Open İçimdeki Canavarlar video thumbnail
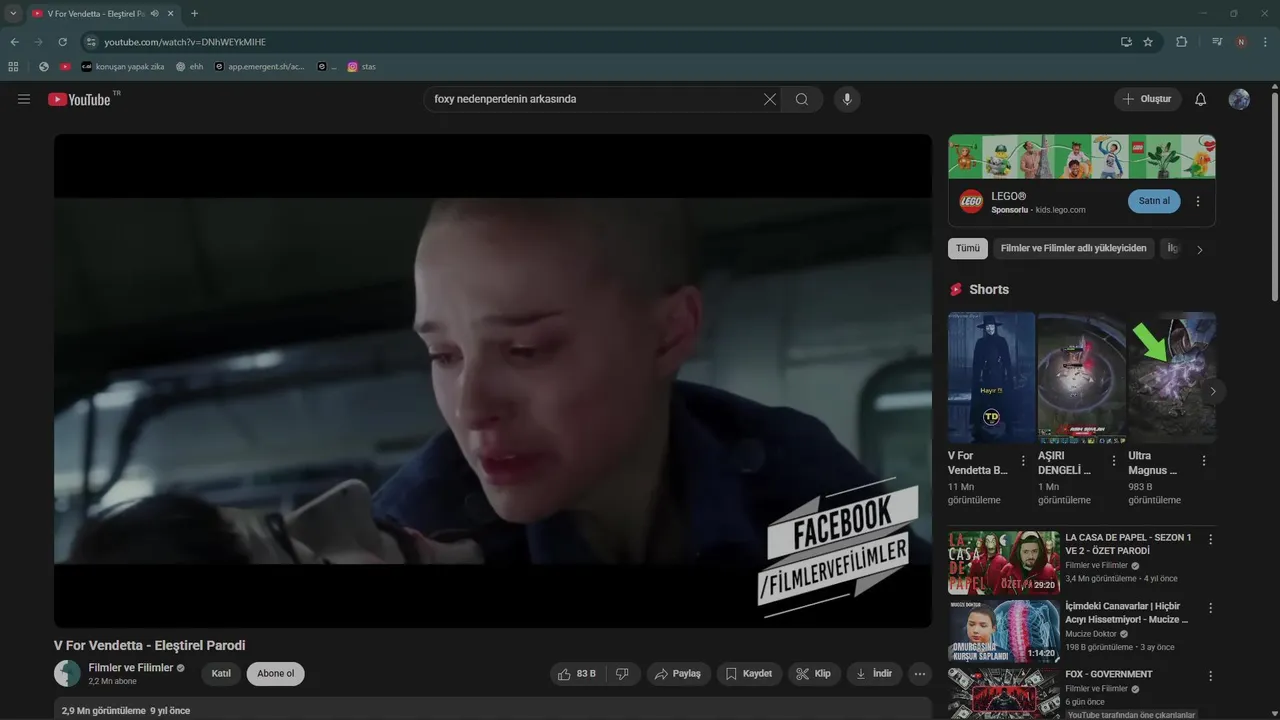The height and width of the screenshot is (720, 1280). pyautogui.click(x=1004, y=631)
